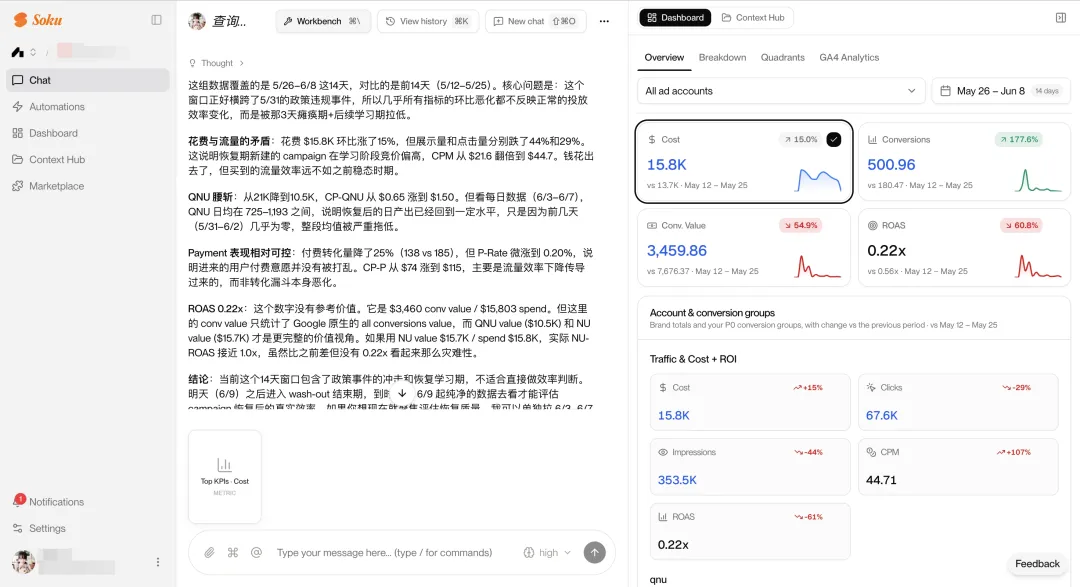Click the View history button
1080x587 pixels.
point(428,21)
